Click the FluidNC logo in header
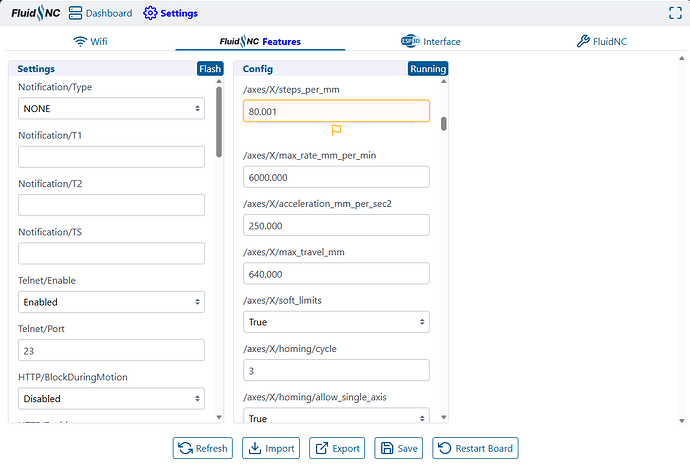 (36, 13)
